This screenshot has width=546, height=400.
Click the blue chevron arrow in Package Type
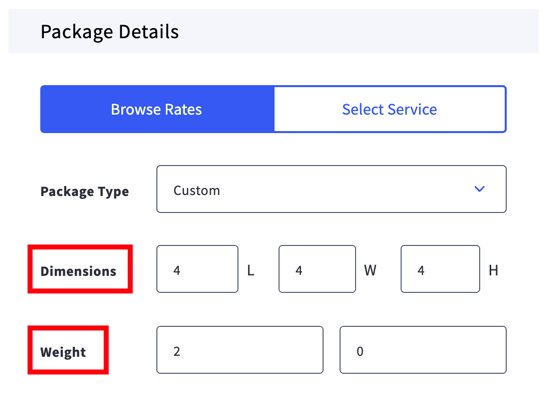(479, 189)
